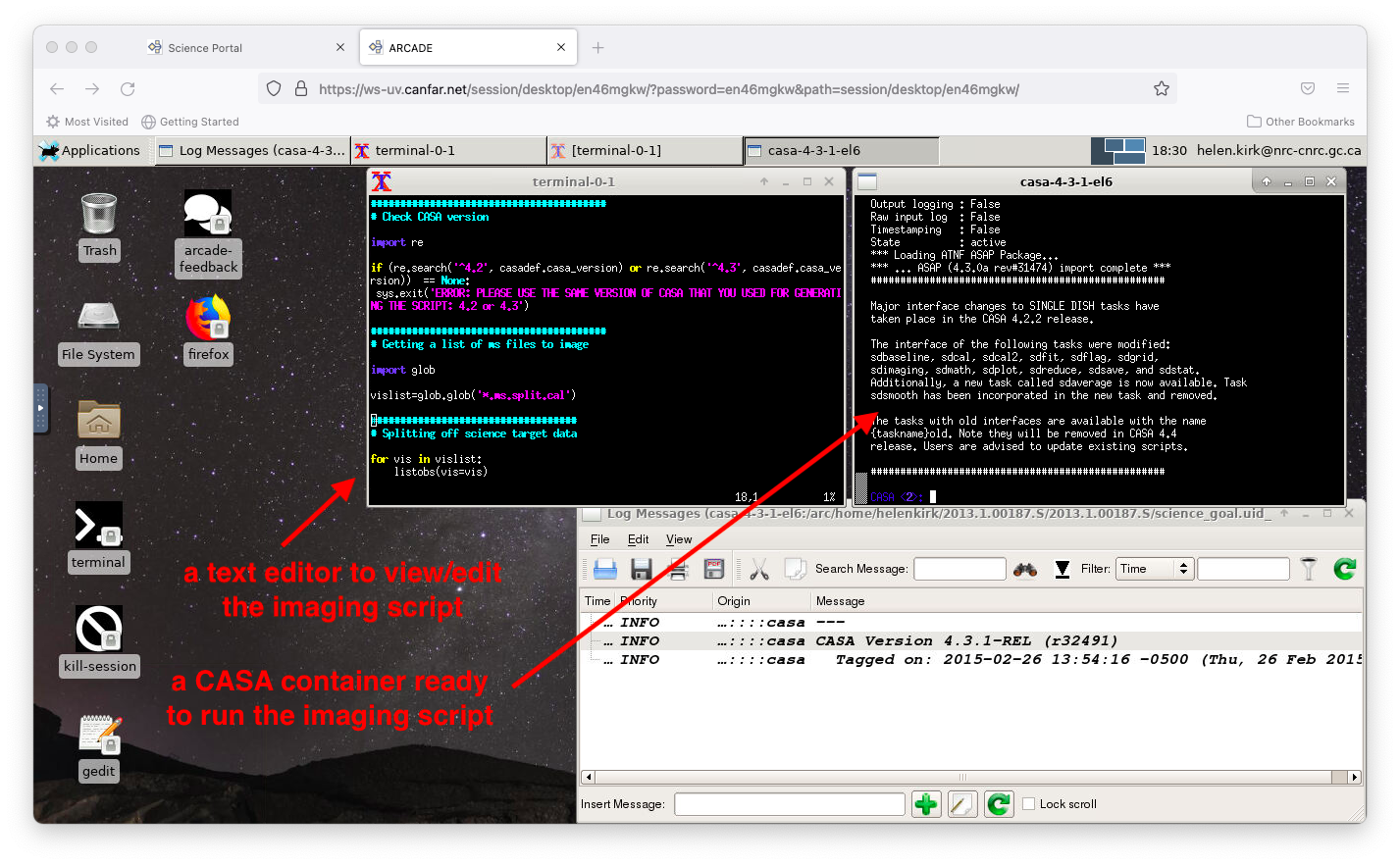Click the horizontal scrollbar right arrow

(1355, 777)
